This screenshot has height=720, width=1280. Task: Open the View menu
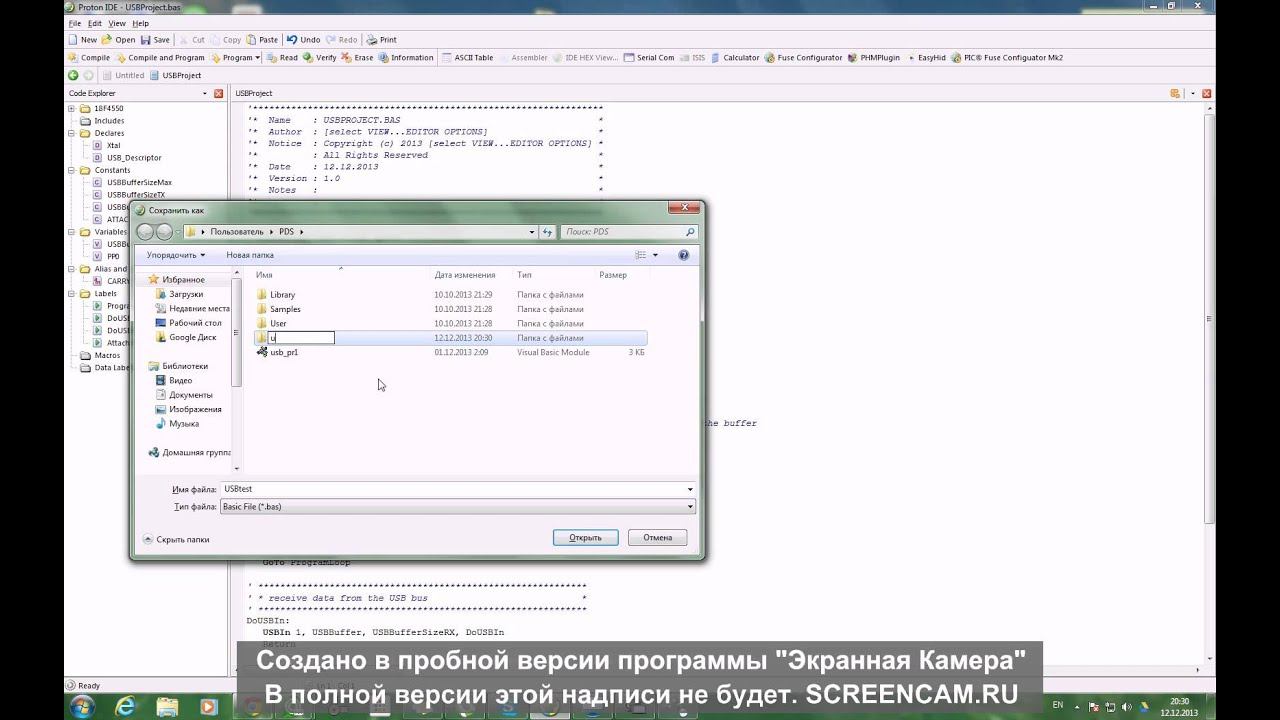tap(117, 23)
